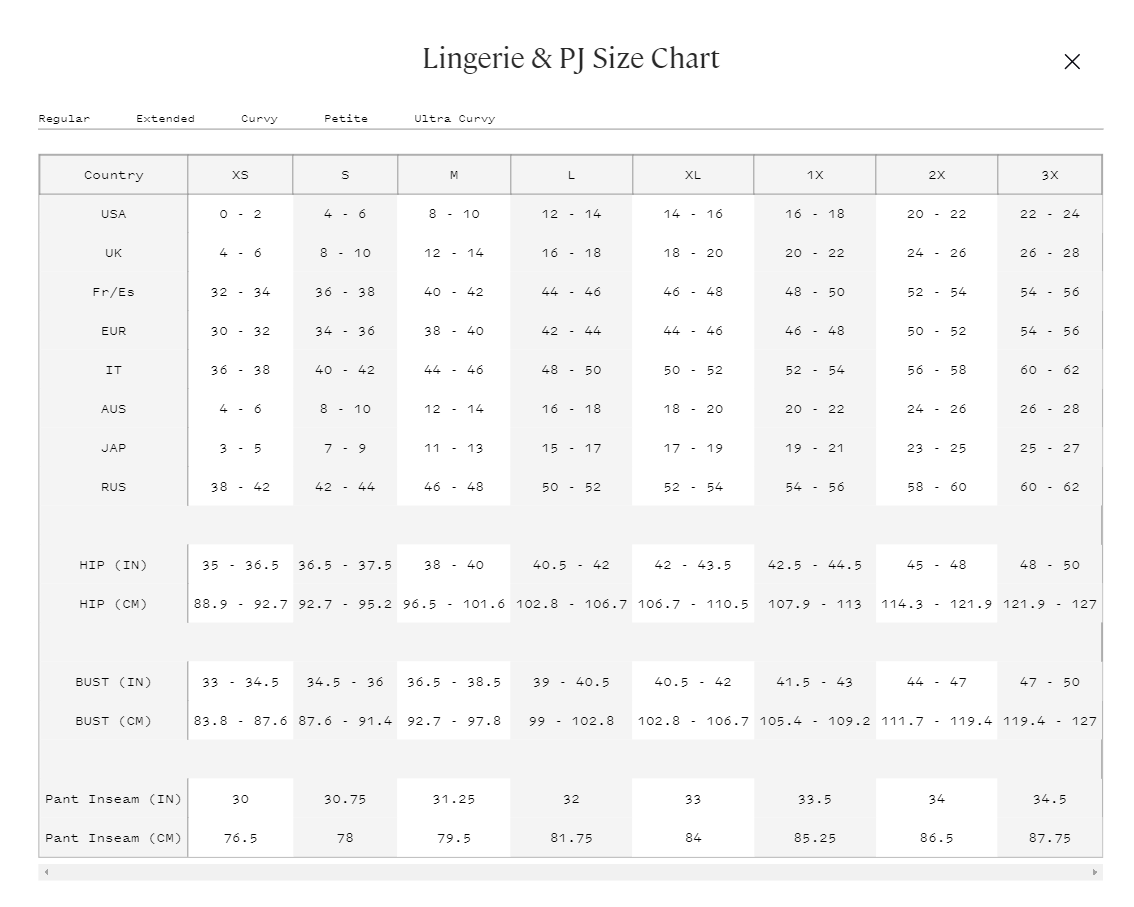Click the horizontal scrollbar track under table
This screenshot has width=1134, height=907.
click(x=571, y=872)
